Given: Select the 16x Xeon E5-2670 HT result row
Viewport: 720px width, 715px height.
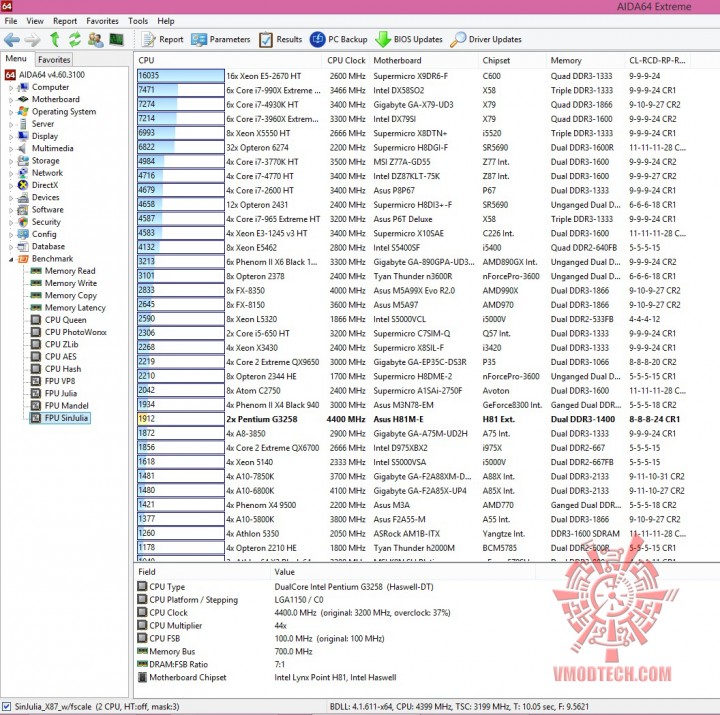Looking at the screenshot, I should 412,76.
